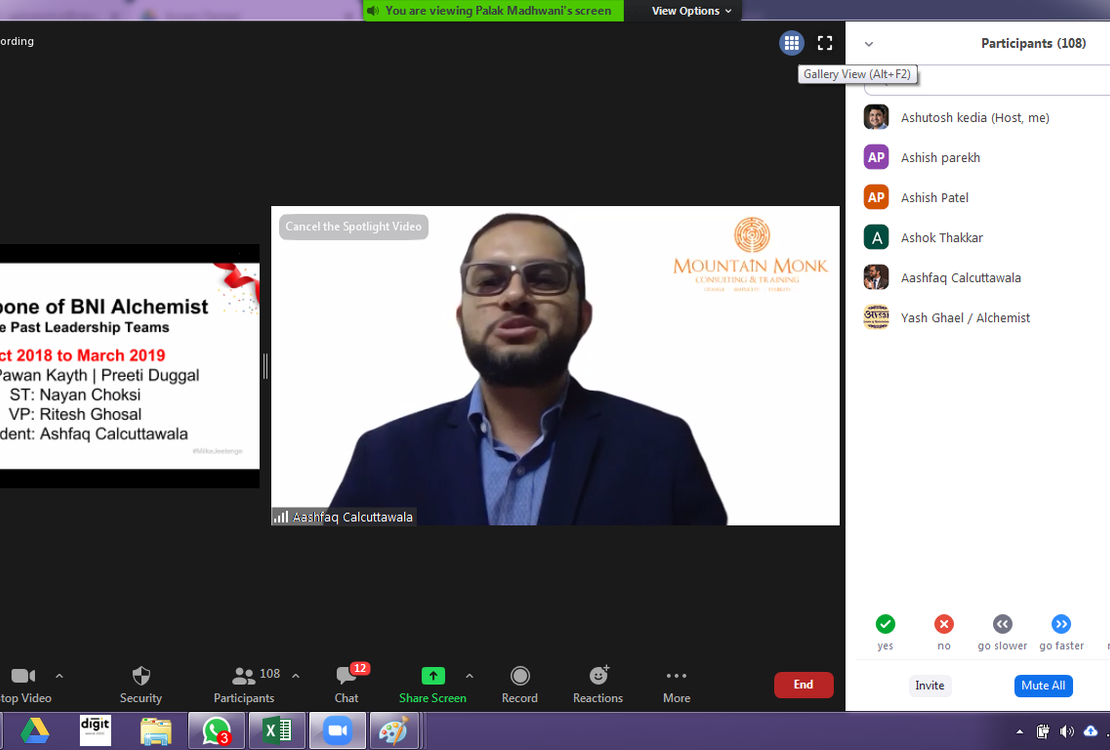Screen dimensions: 1110x750
Task: Collapse the Participants panel chevron
Action: click(869, 44)
